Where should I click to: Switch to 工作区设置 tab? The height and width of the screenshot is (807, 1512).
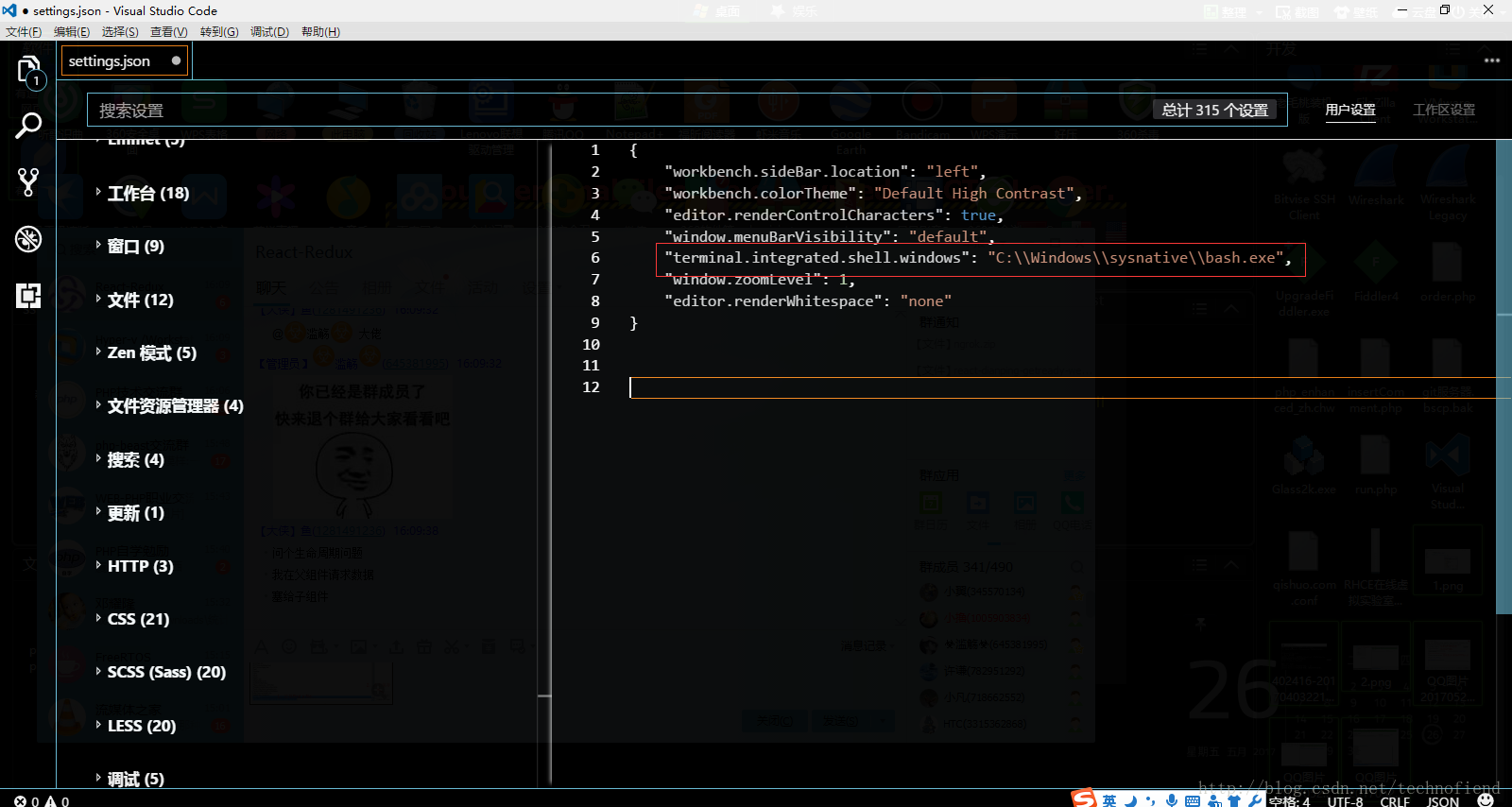click(x=1444, y=110)
